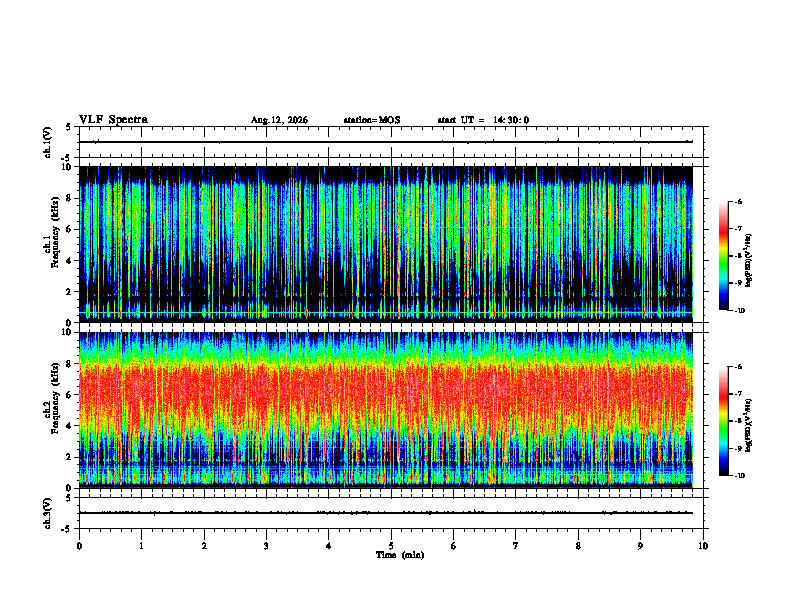Click the "Time (min)" x-axis label
This screenshot has width=792, height=612.
[x=400, y=555]
